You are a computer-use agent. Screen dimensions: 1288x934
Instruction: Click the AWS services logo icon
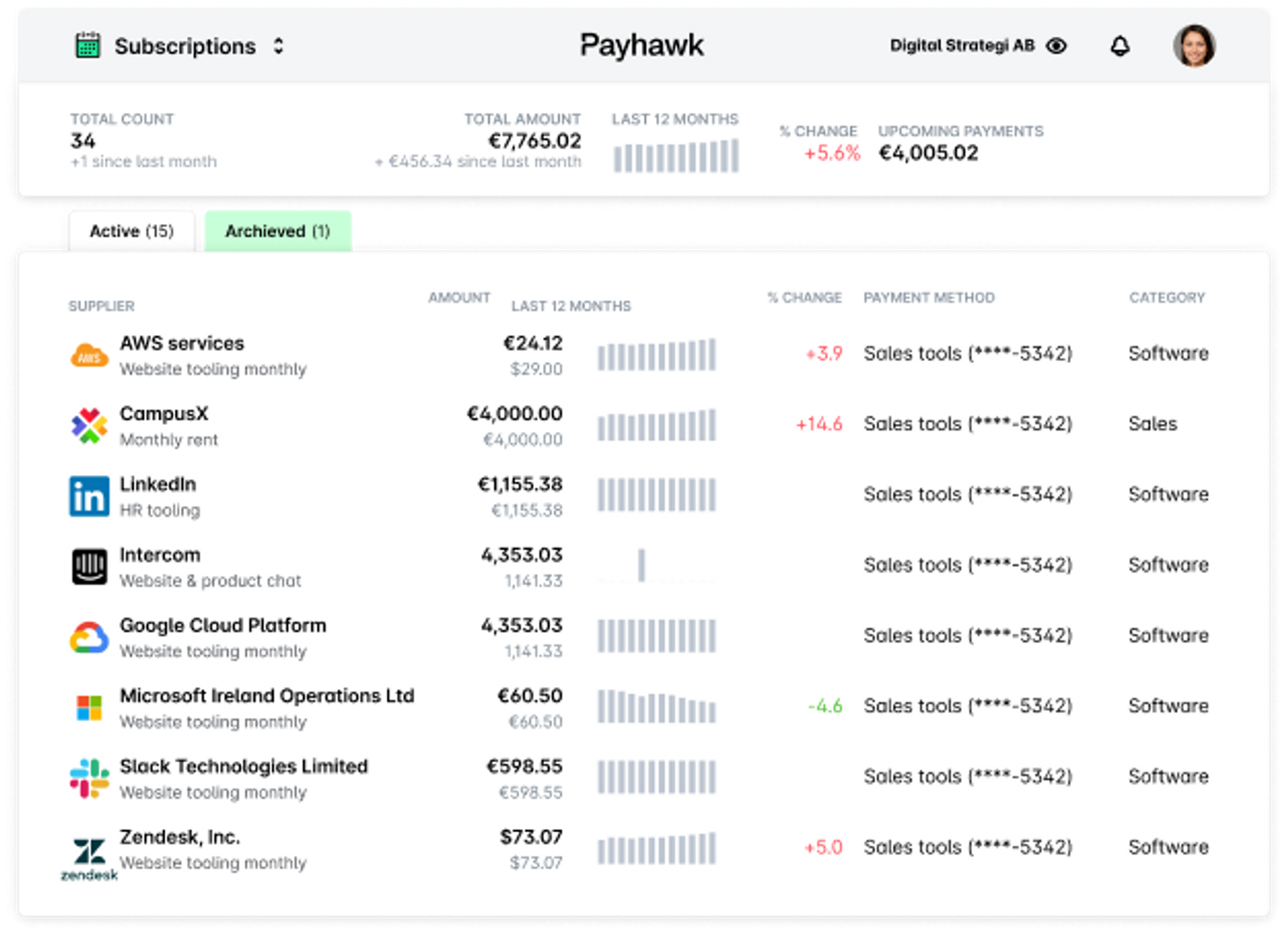point(89,356)
